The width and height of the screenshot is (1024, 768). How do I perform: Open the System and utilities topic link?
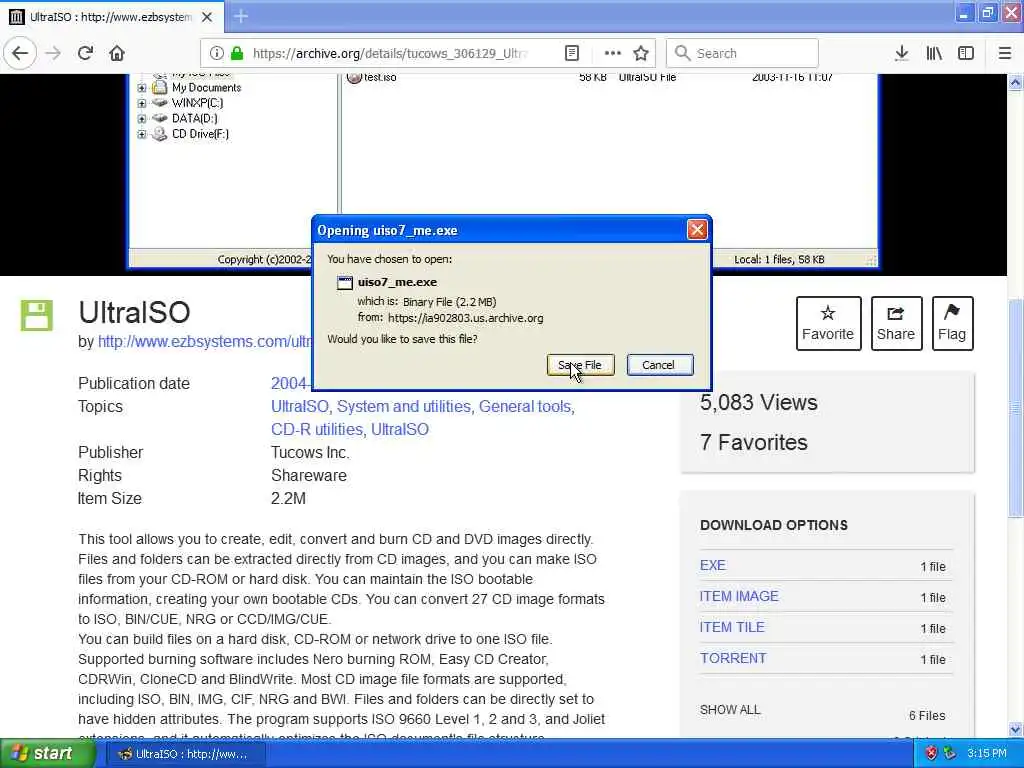point(403,406)
